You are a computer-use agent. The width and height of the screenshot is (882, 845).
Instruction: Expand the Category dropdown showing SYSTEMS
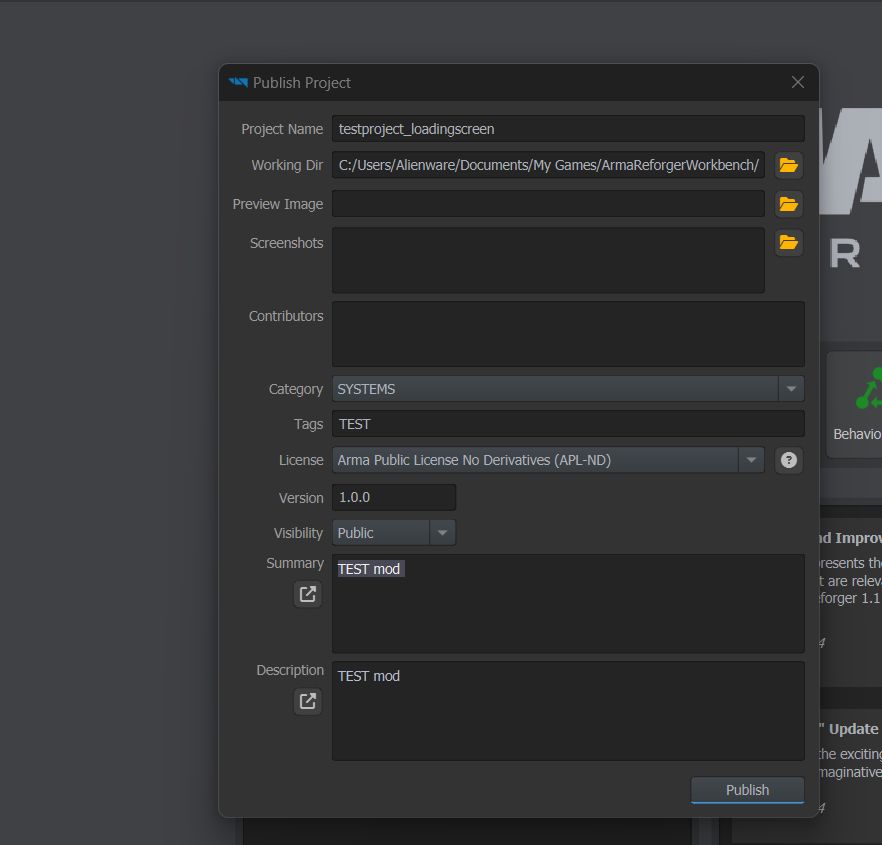(x=791, y=389)
